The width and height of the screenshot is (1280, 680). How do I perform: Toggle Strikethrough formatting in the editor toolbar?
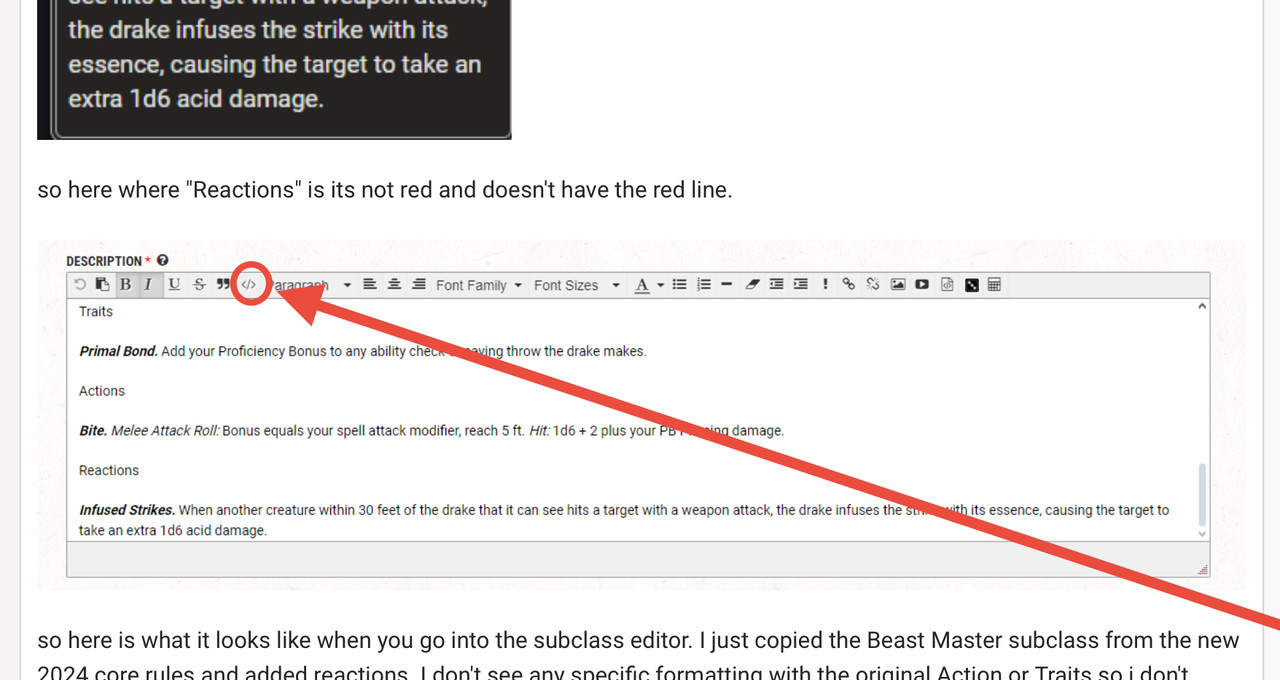(x=199, y=285)
